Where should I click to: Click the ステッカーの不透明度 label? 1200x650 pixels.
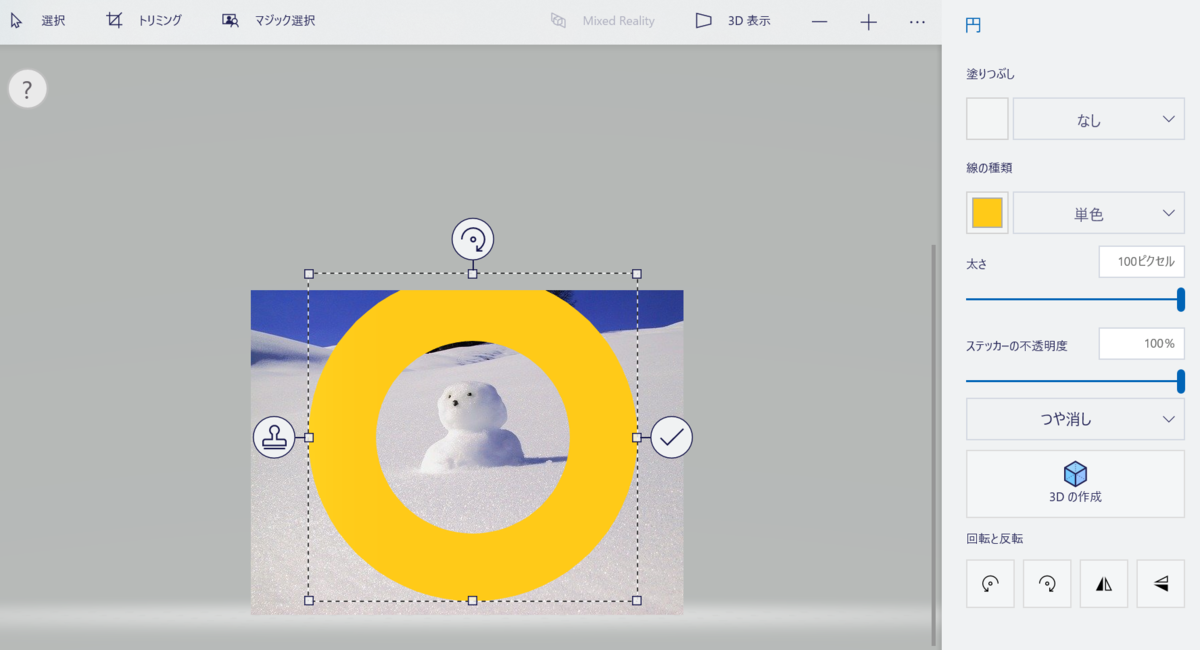coord(1017,346)
